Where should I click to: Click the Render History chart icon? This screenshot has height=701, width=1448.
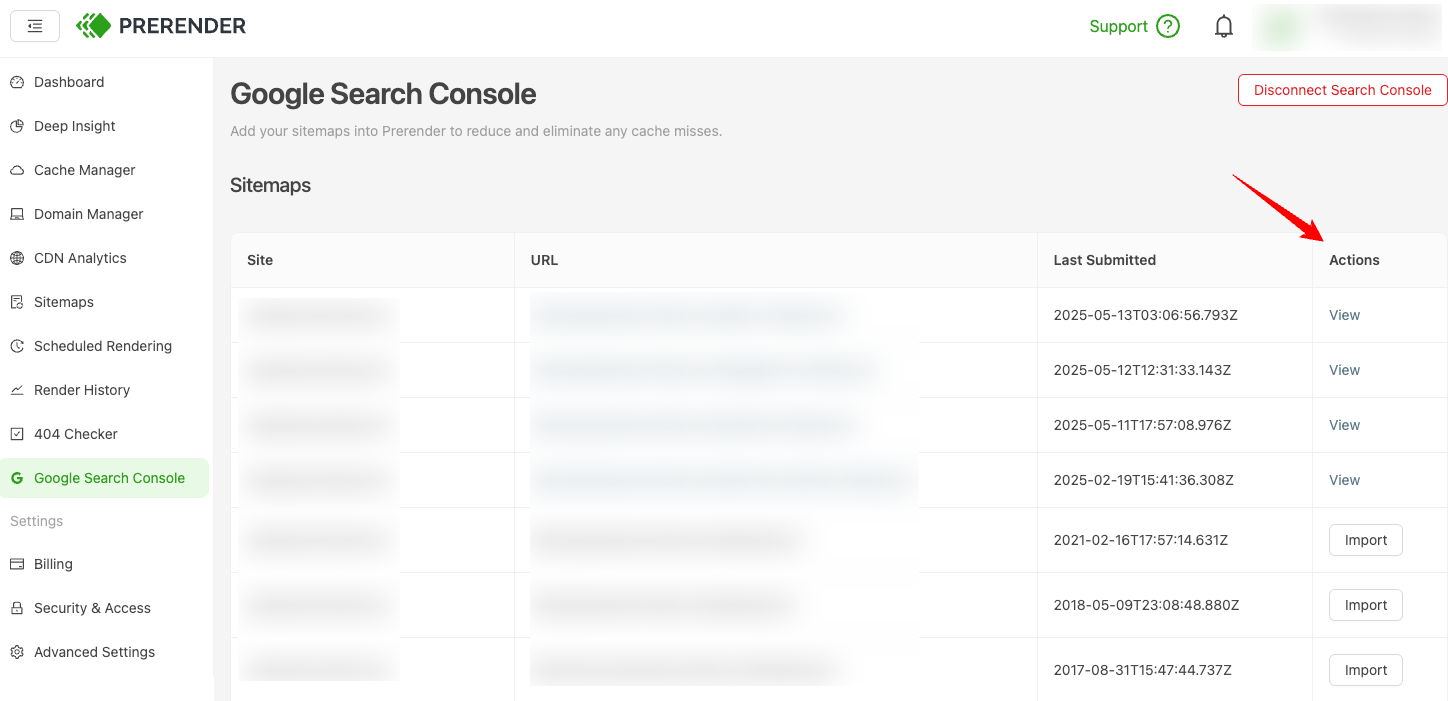tap(17, 390)
